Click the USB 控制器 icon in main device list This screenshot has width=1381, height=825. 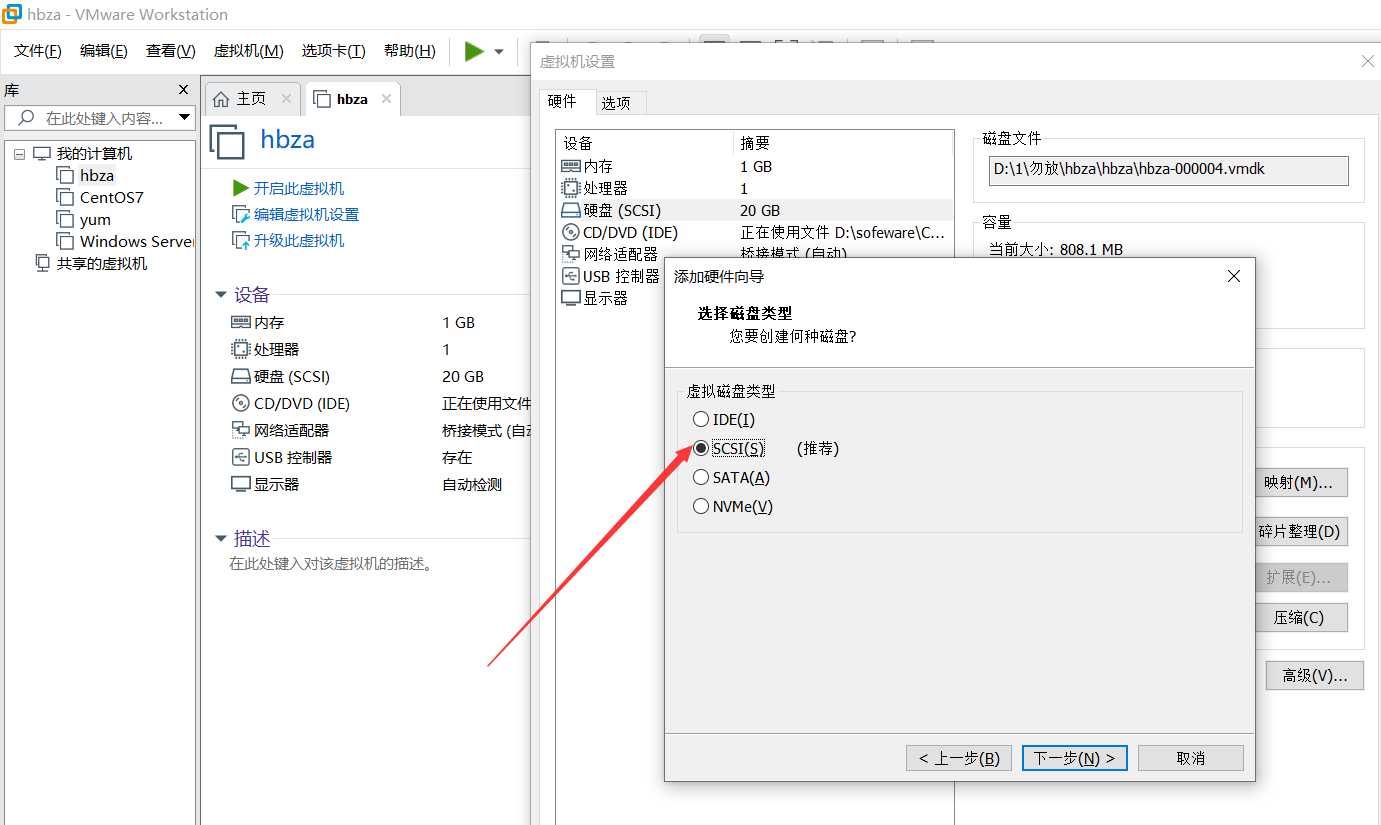point(240,457)
